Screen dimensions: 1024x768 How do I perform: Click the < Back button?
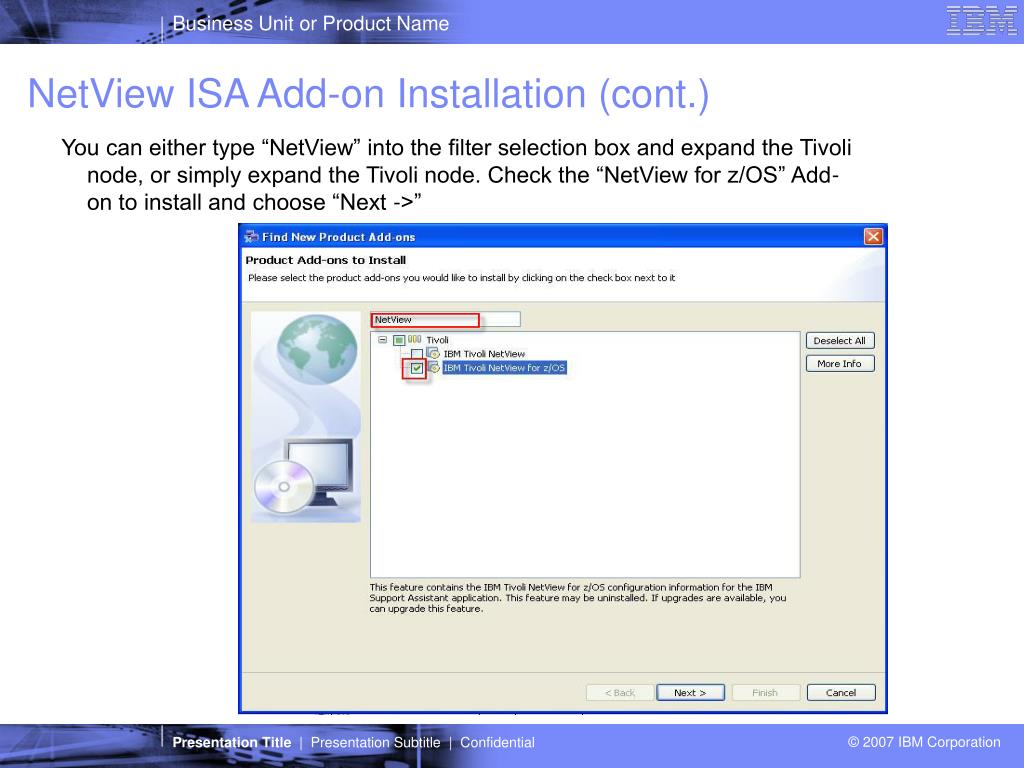(x=620, y=693)
